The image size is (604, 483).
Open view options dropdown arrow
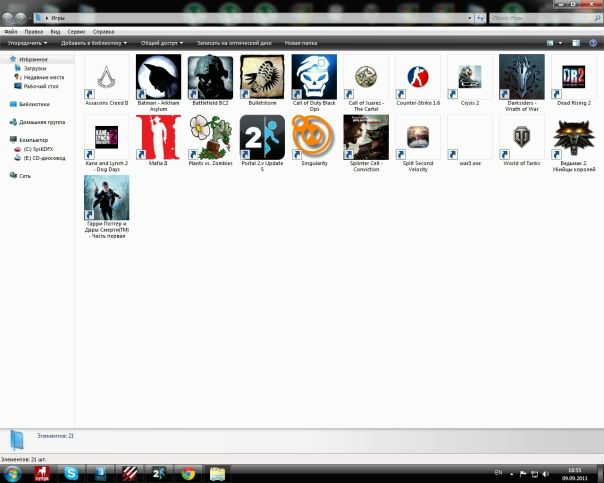click(x=560, y=43)
